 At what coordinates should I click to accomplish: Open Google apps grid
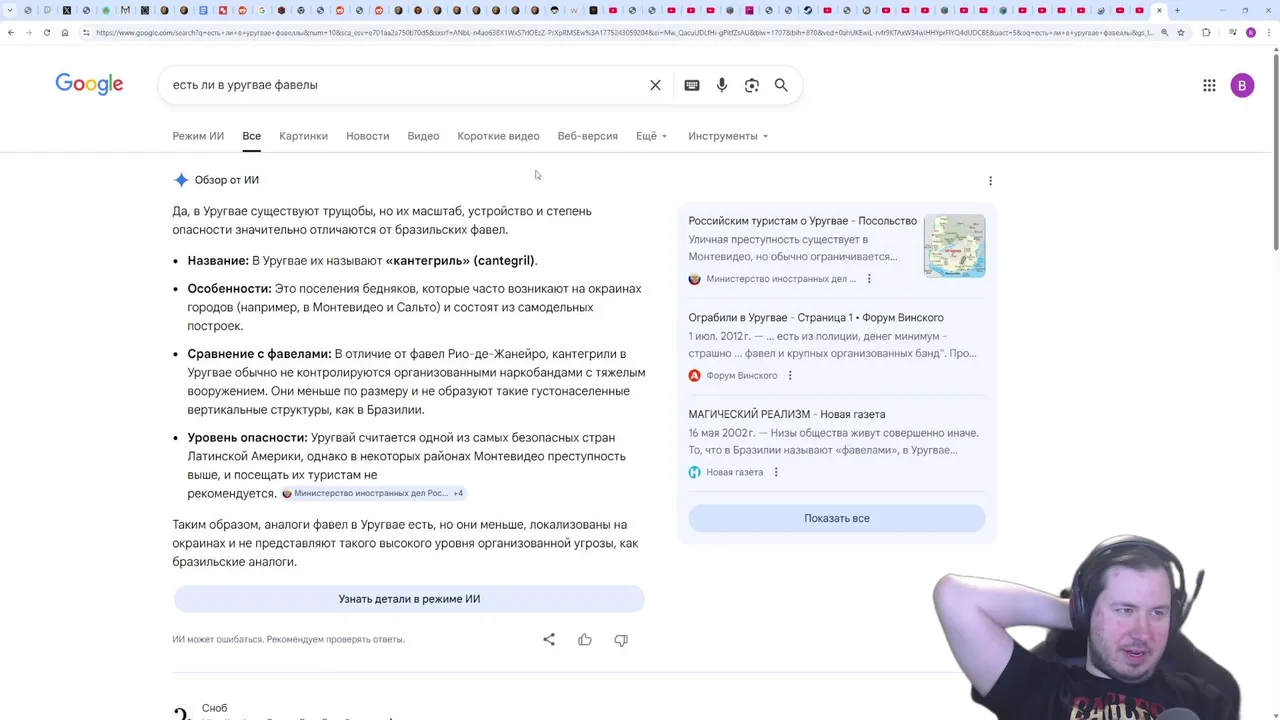pos(1209,85)
